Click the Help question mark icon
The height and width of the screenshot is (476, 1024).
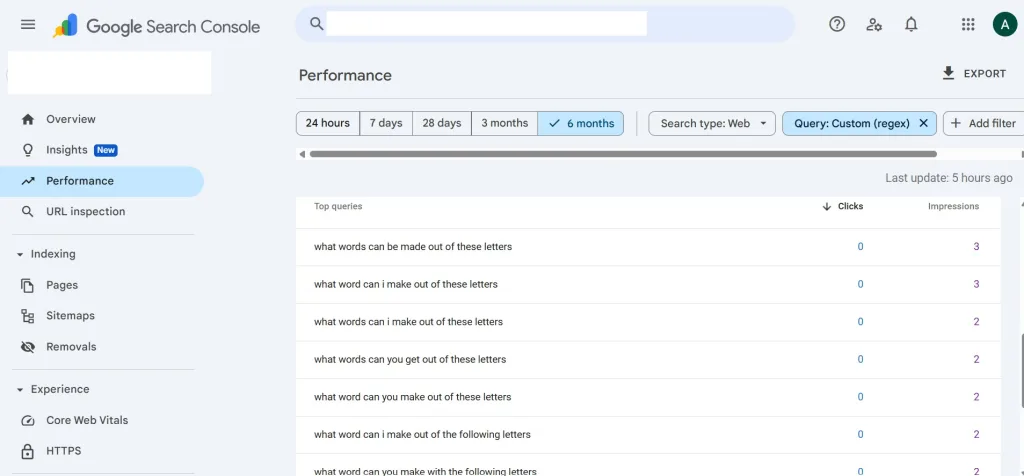[837, 25]
